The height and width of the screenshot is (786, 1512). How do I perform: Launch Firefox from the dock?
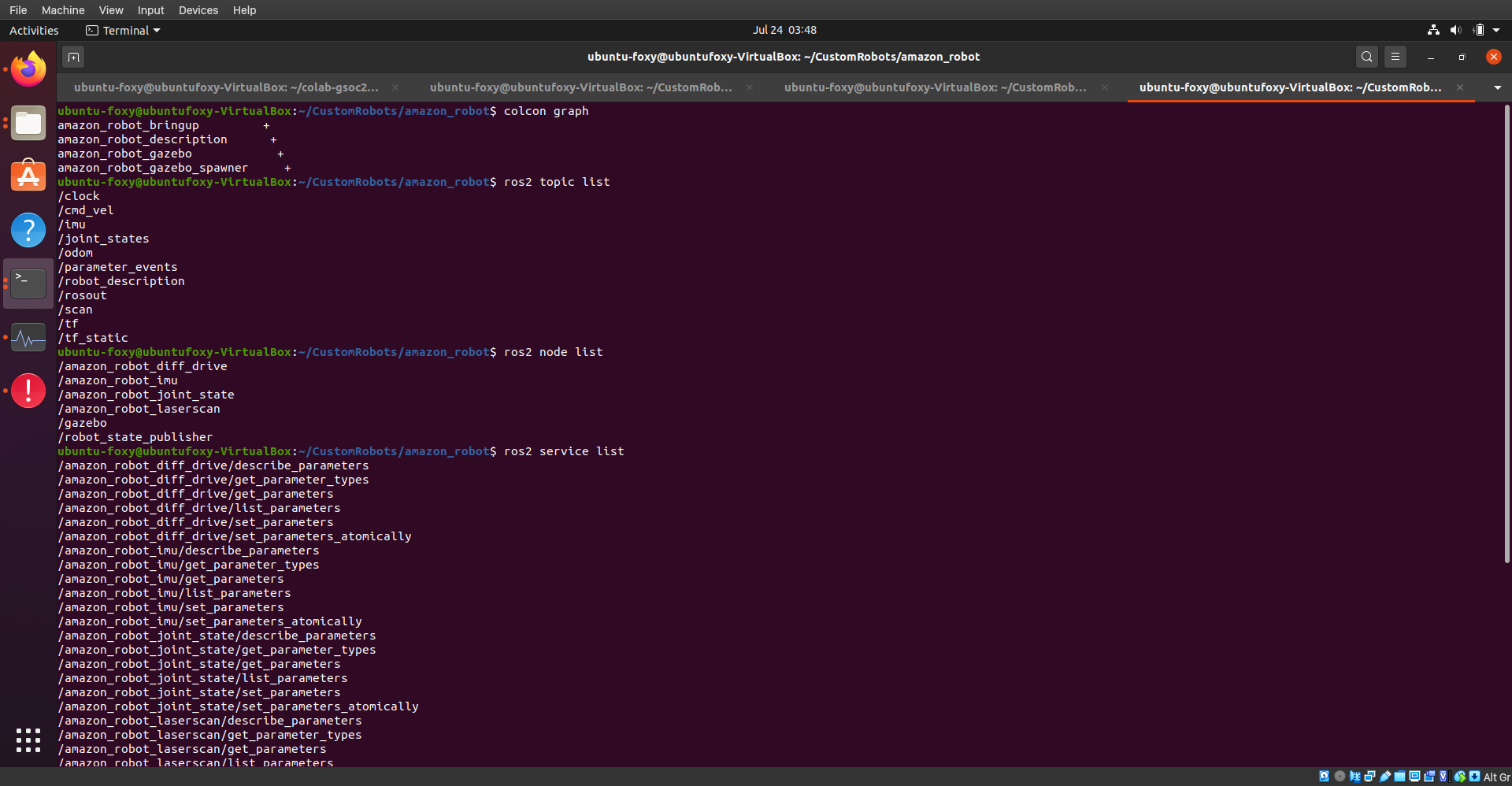(28, 69)
